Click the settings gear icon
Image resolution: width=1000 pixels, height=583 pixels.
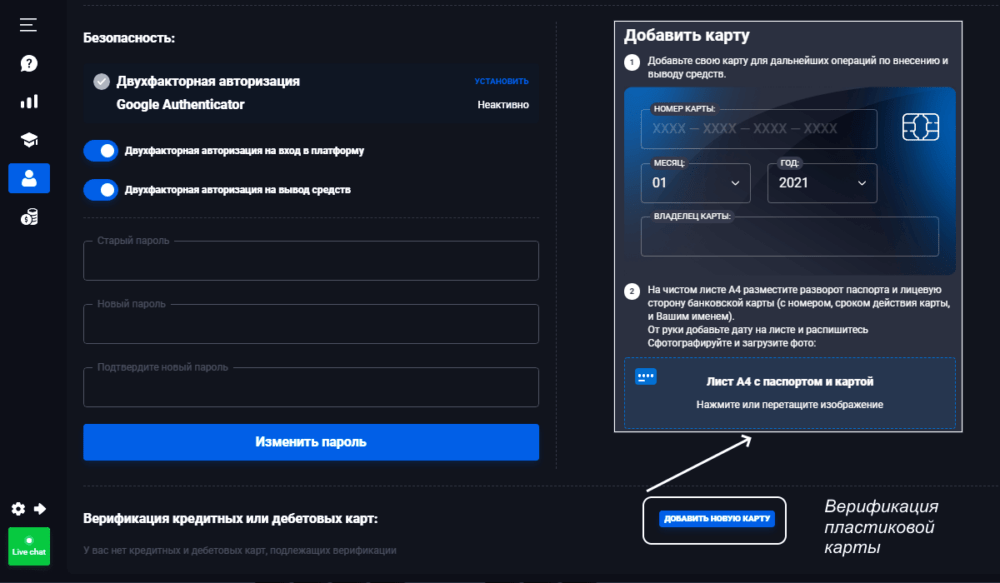pyautogui.click(x=18, y=509)
